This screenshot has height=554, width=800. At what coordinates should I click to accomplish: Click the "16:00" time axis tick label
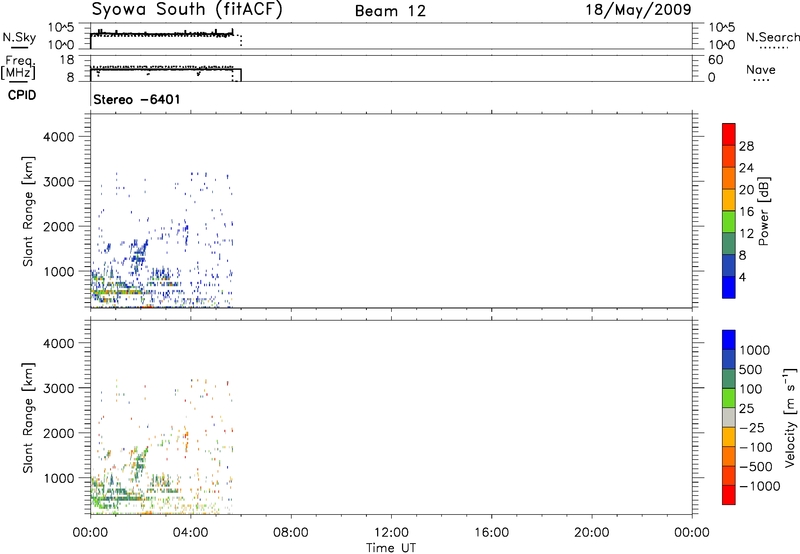tap(491, 533)
